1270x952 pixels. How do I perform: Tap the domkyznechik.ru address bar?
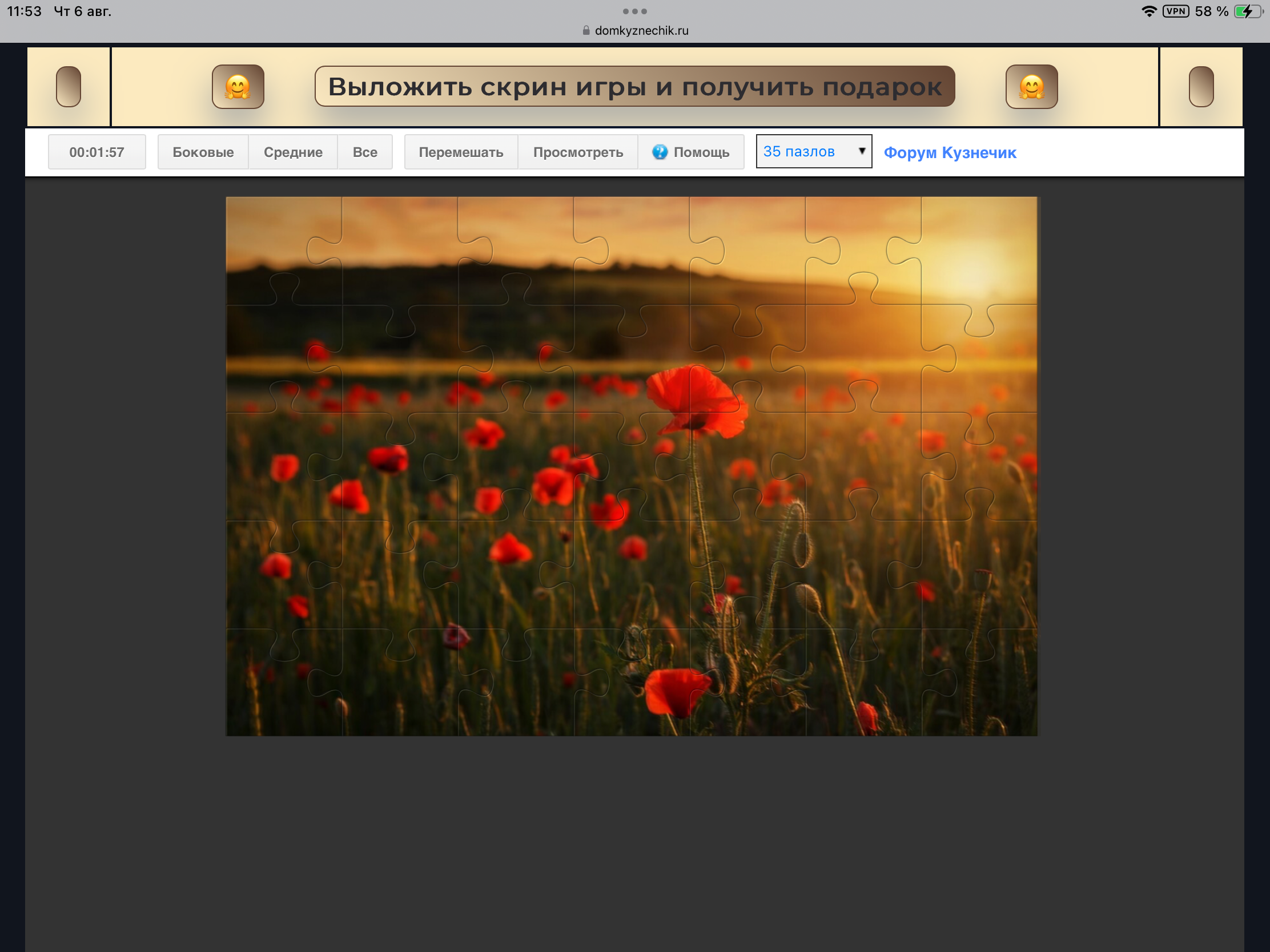pos(635,30)
